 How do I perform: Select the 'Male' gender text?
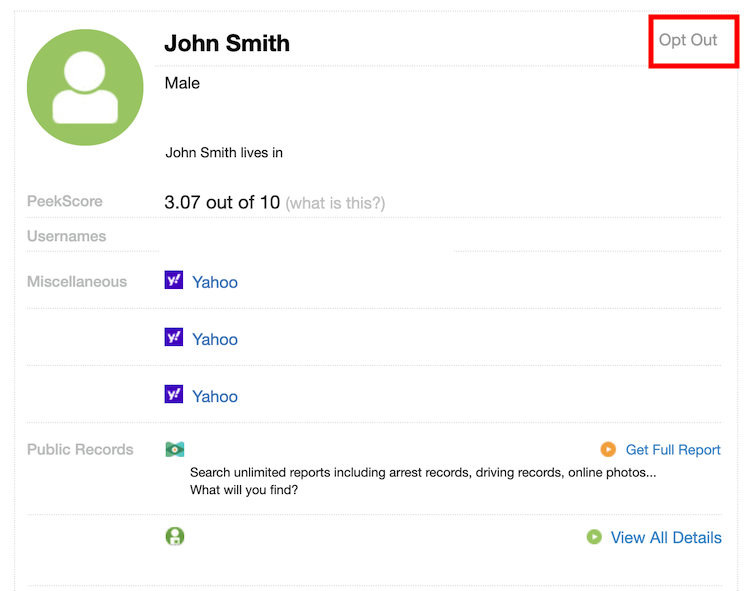182,83
